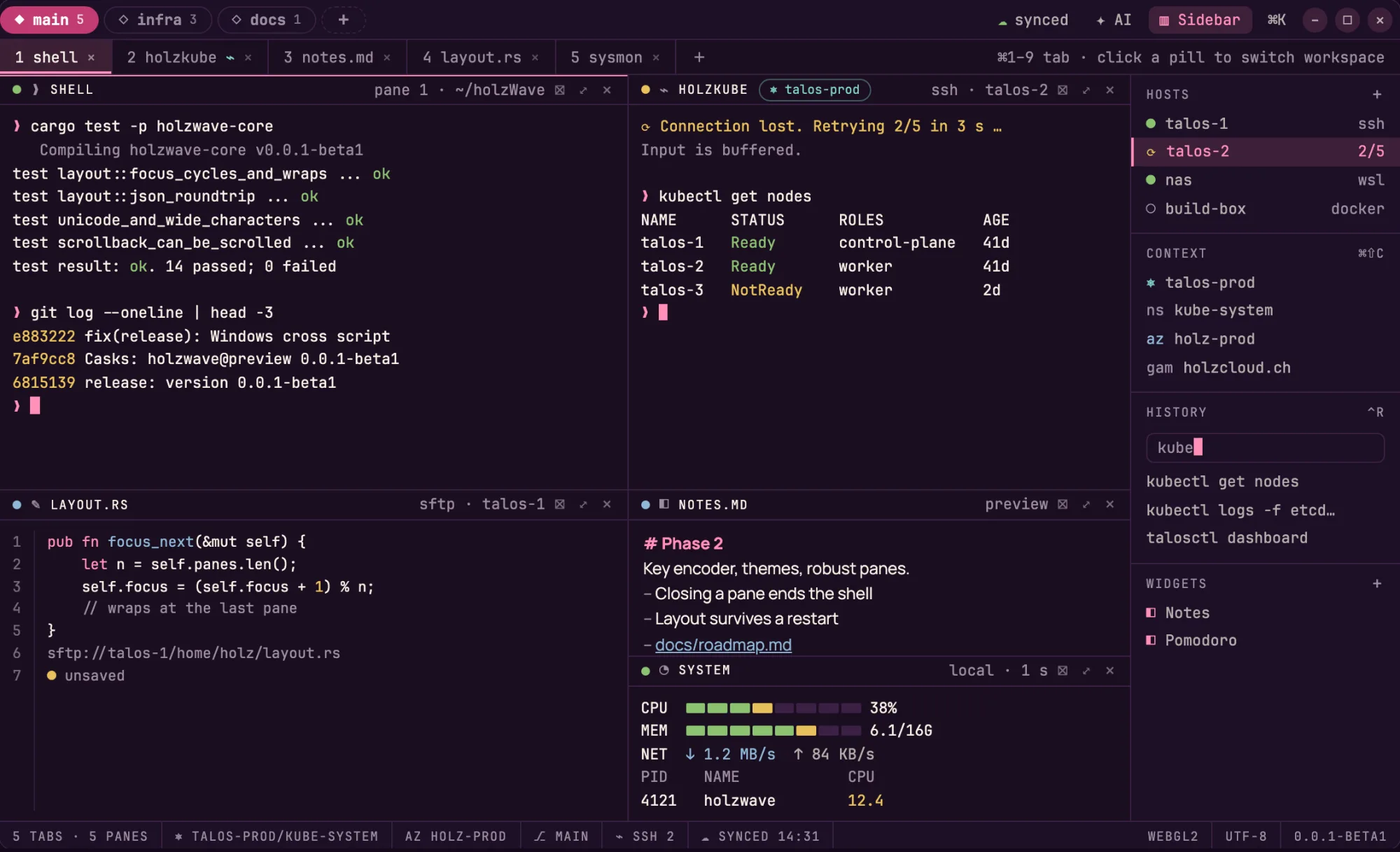Connect to build-box docker host

1266,209
